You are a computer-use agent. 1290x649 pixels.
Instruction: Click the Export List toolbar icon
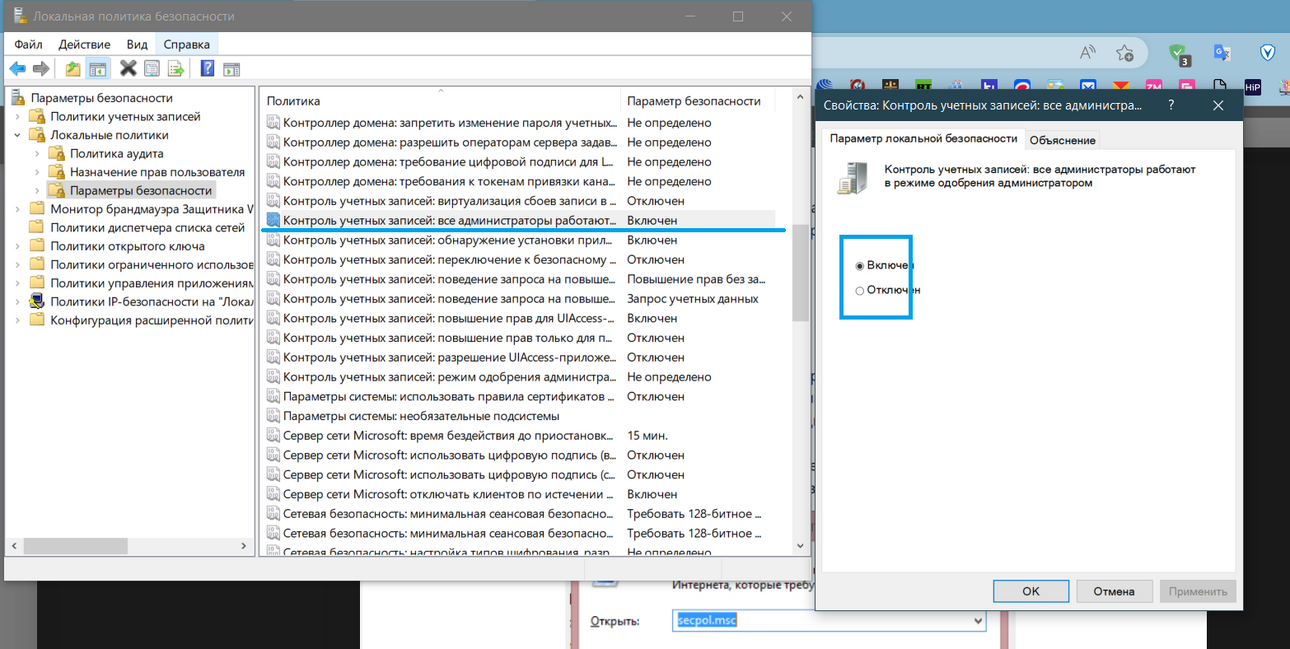[176, 68]
